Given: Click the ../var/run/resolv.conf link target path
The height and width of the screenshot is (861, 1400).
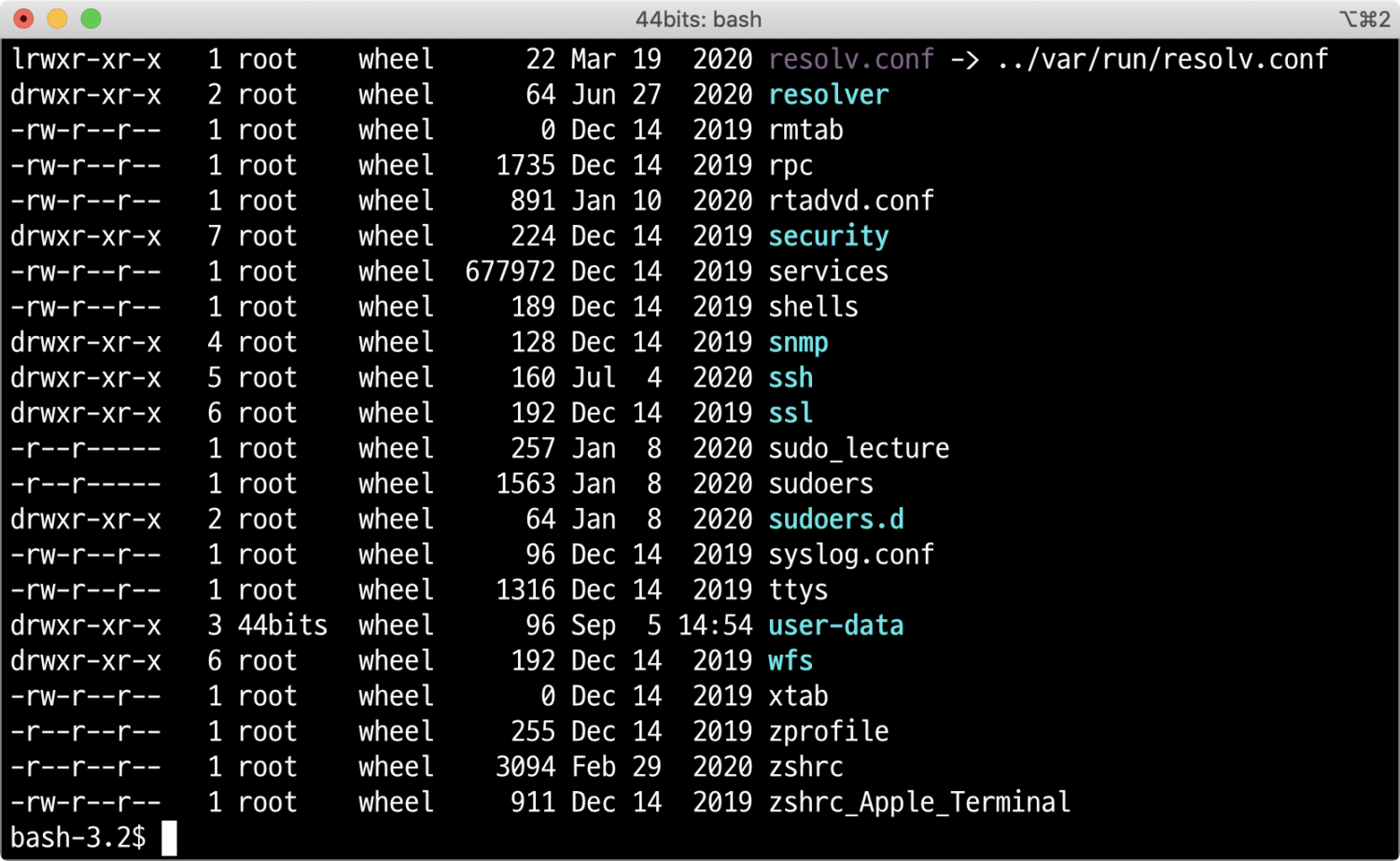Looking at the screenshot, I should coord(1161,60).
